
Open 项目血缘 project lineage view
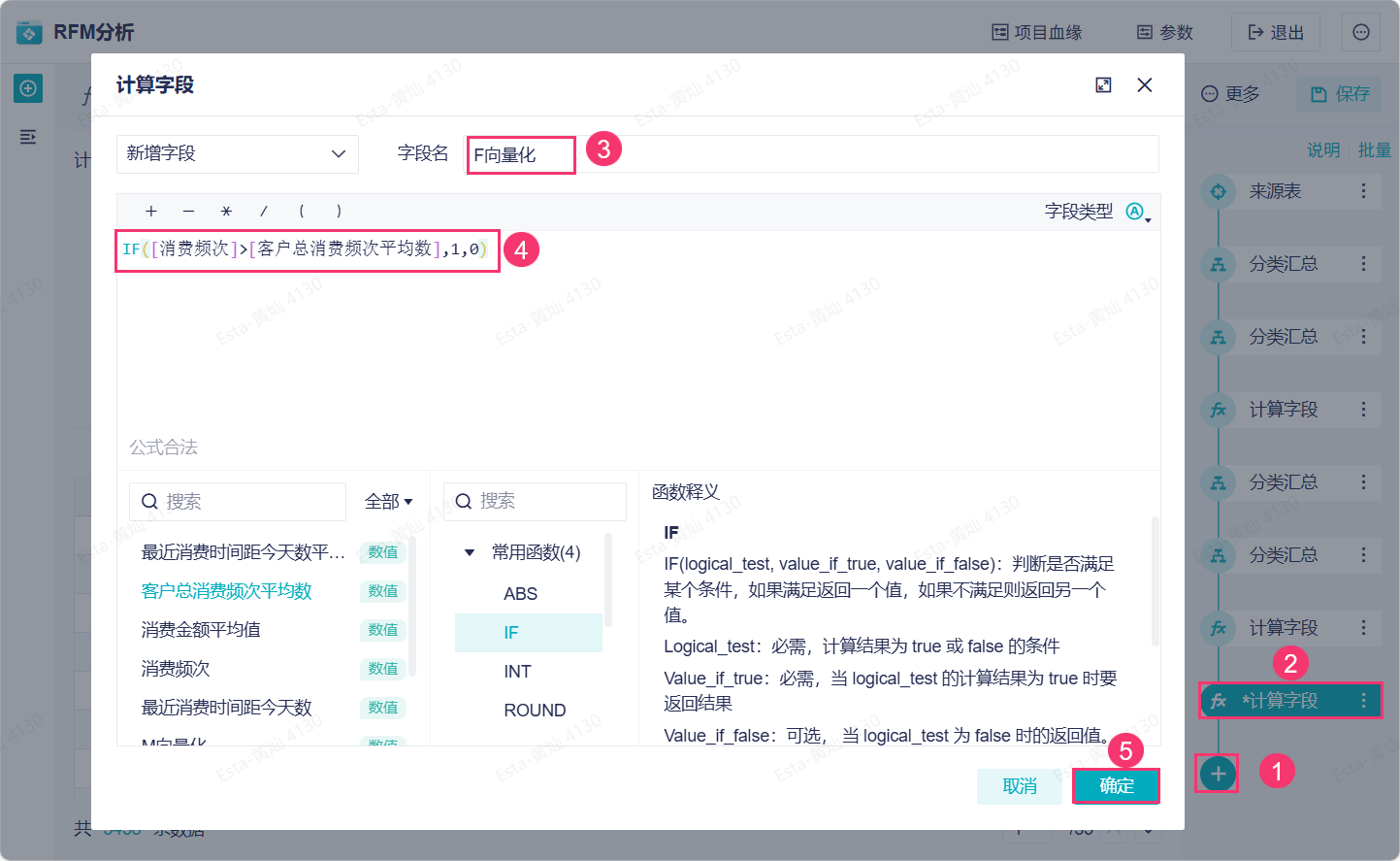tap(1037, 33)
